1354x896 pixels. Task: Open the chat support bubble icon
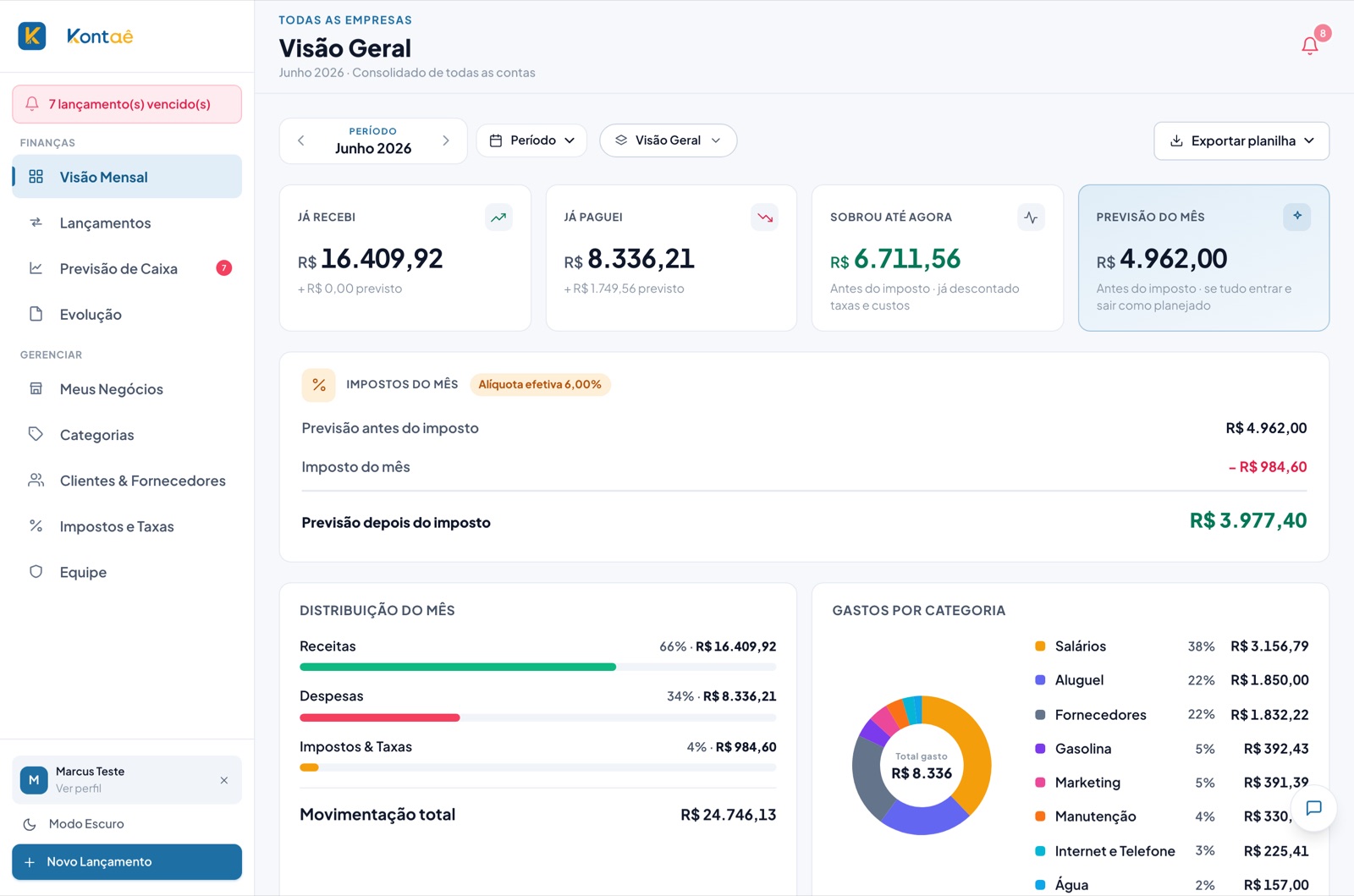1313,808
